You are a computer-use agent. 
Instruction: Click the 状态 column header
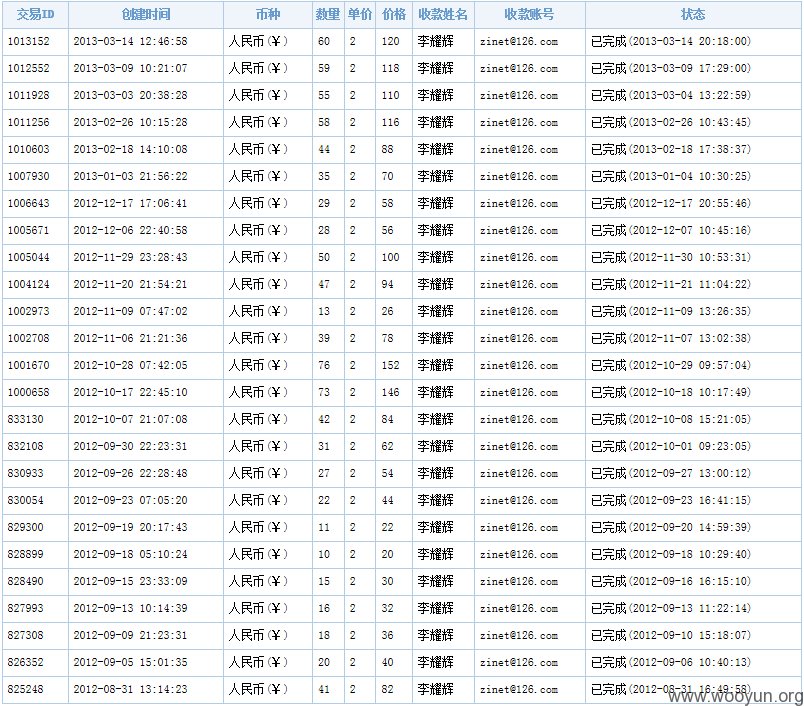click(x=693, y=14)
